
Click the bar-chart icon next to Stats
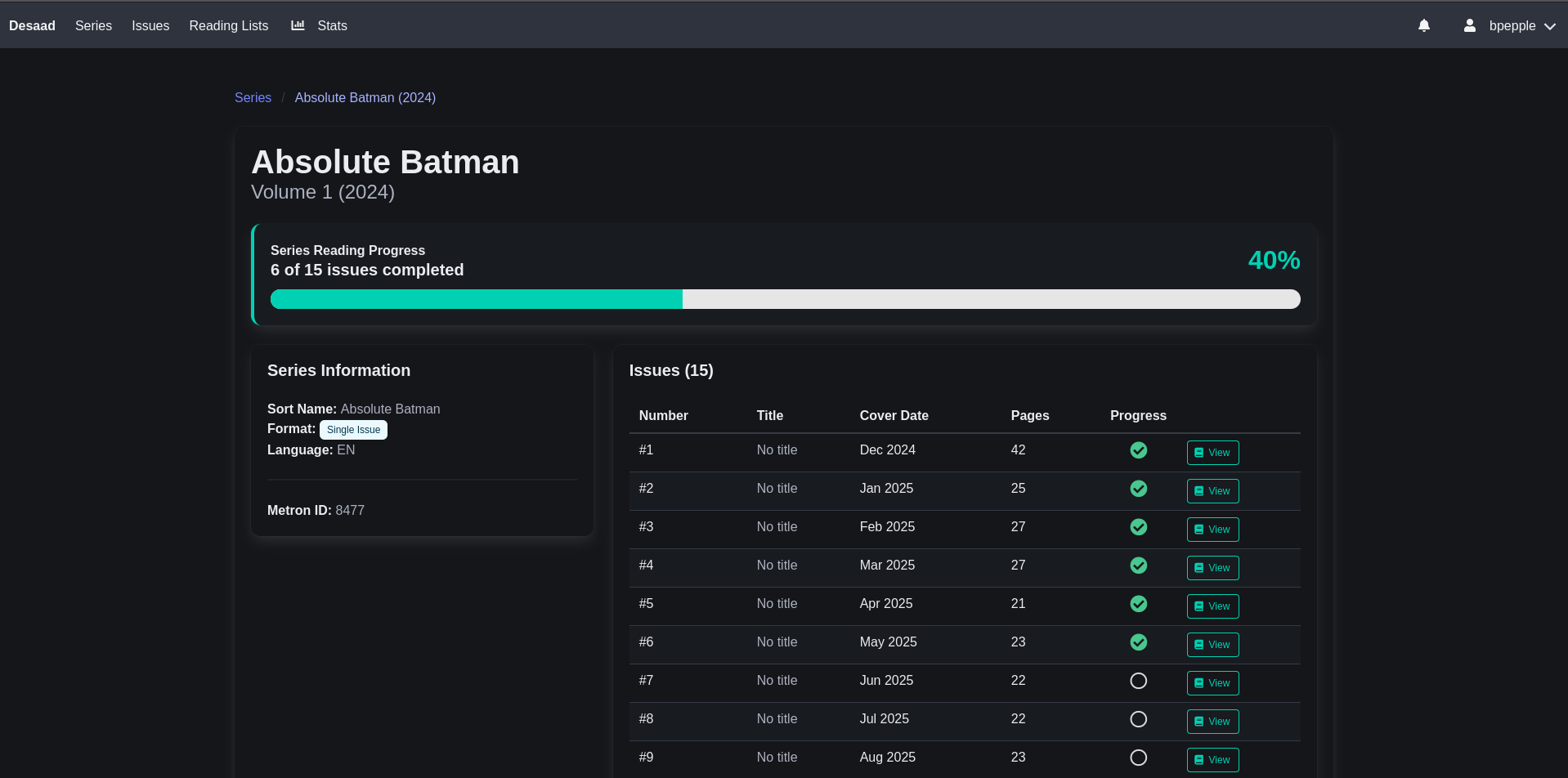[297, 25]
